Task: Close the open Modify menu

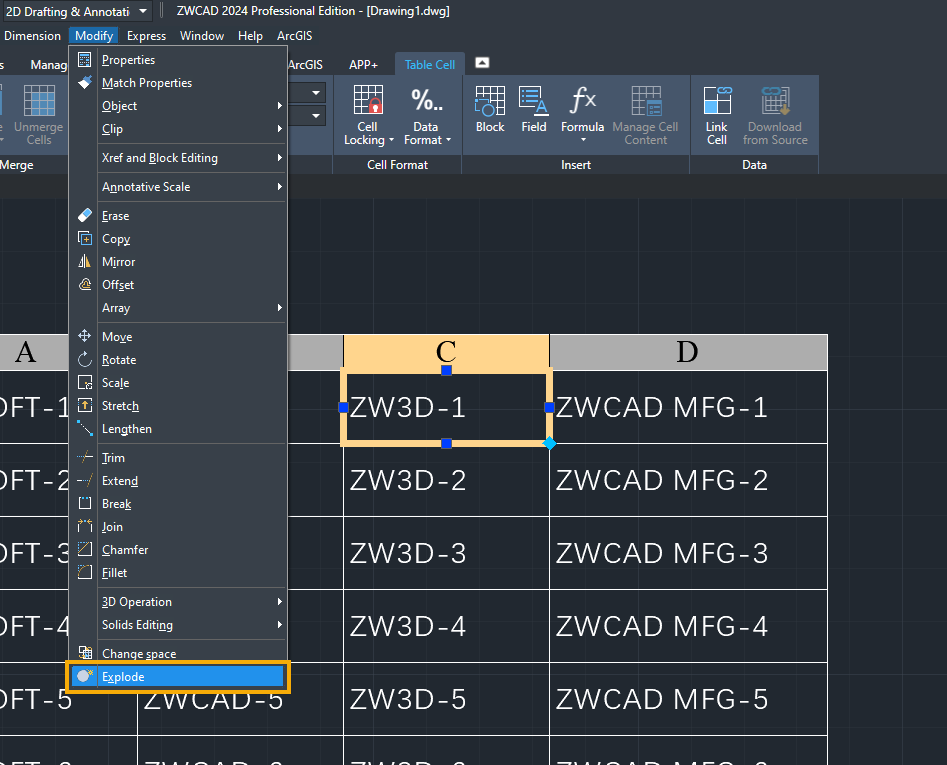Action: 94,36
